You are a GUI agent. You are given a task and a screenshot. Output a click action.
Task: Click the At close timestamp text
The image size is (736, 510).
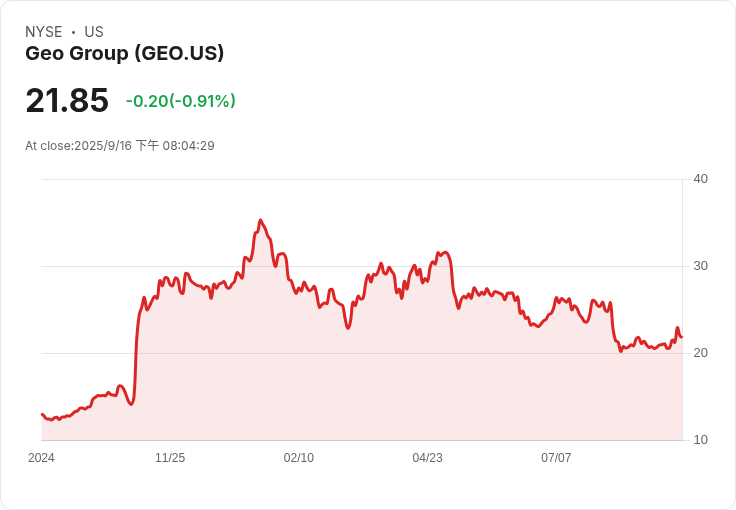(120, 146)
